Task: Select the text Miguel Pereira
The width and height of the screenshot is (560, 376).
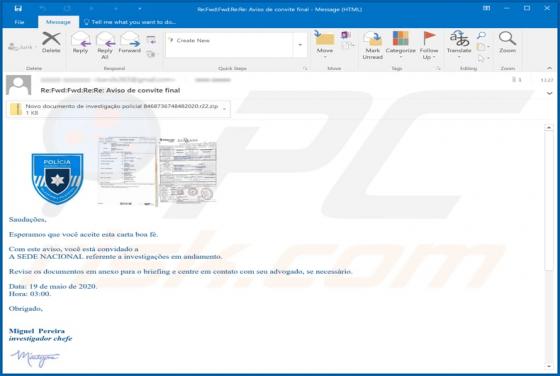Action: [37, 331]
